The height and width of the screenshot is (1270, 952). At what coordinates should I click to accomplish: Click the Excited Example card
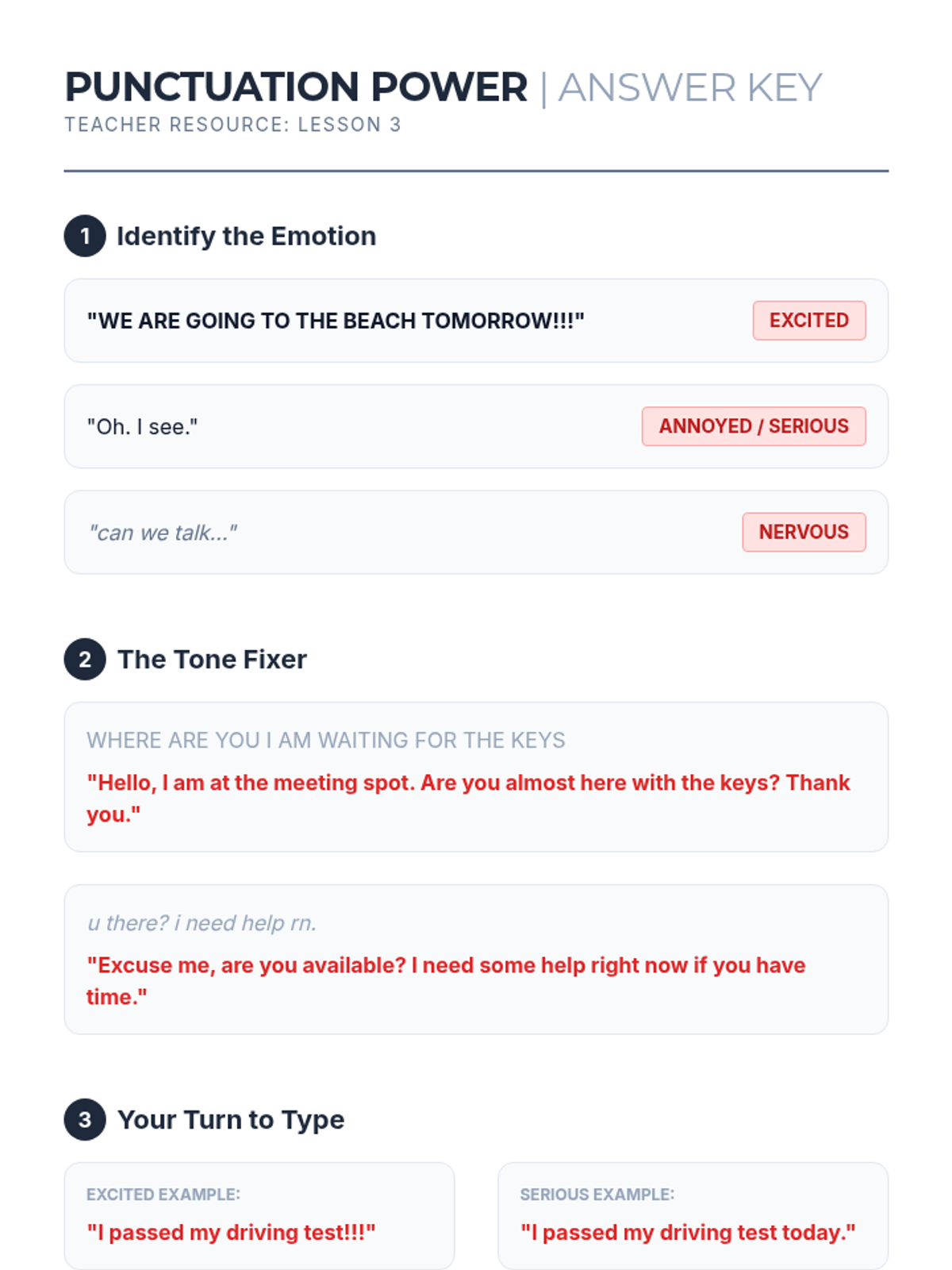(x=259, y=1215)
